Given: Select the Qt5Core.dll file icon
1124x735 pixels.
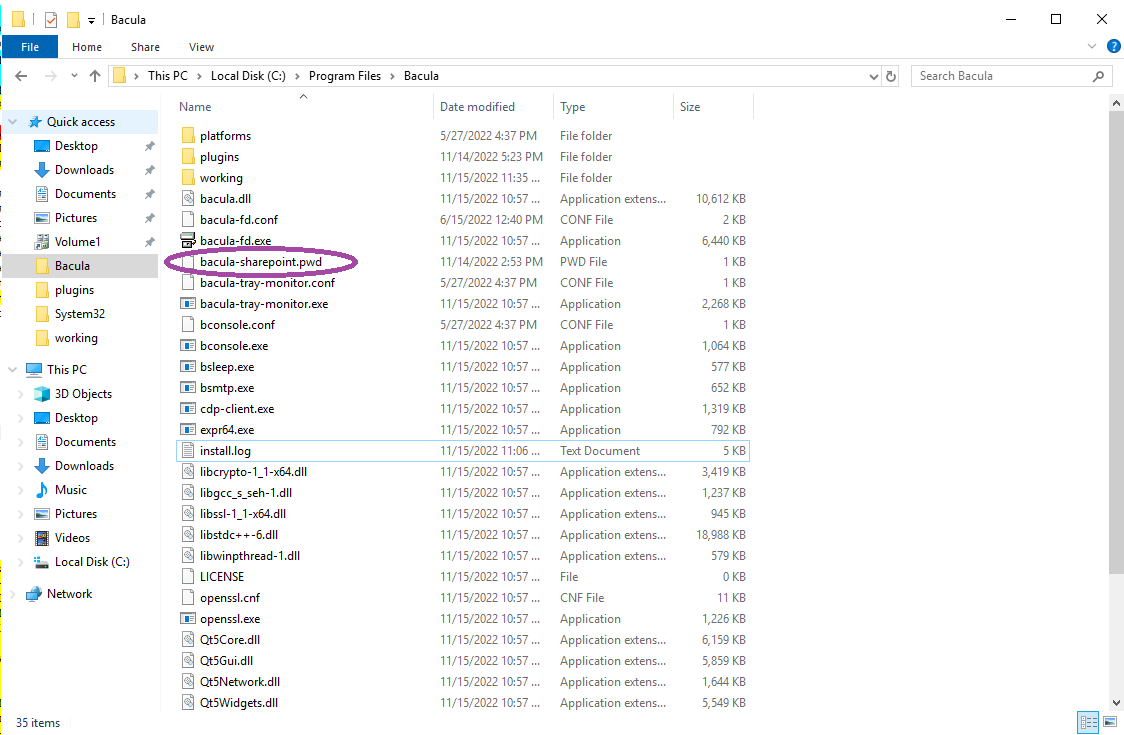Looking at the screenshot, I should tap(188, 640).
